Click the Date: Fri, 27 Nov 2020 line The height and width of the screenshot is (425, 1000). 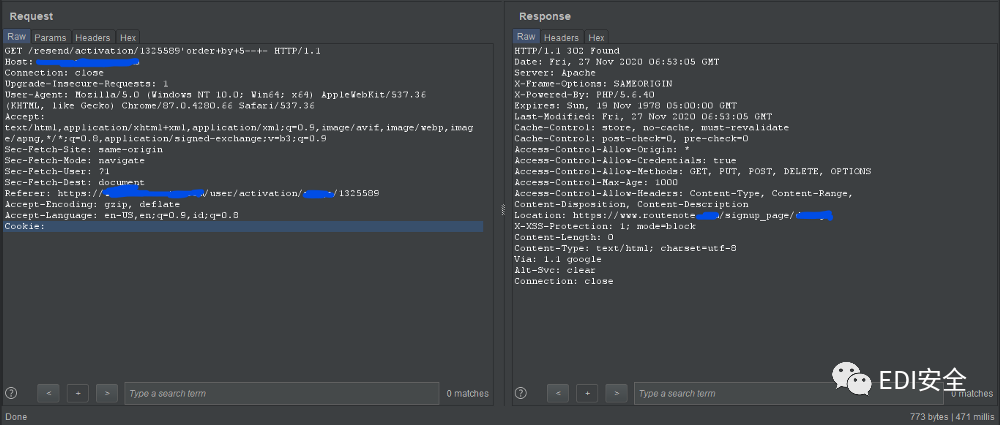tap(617, 62)
